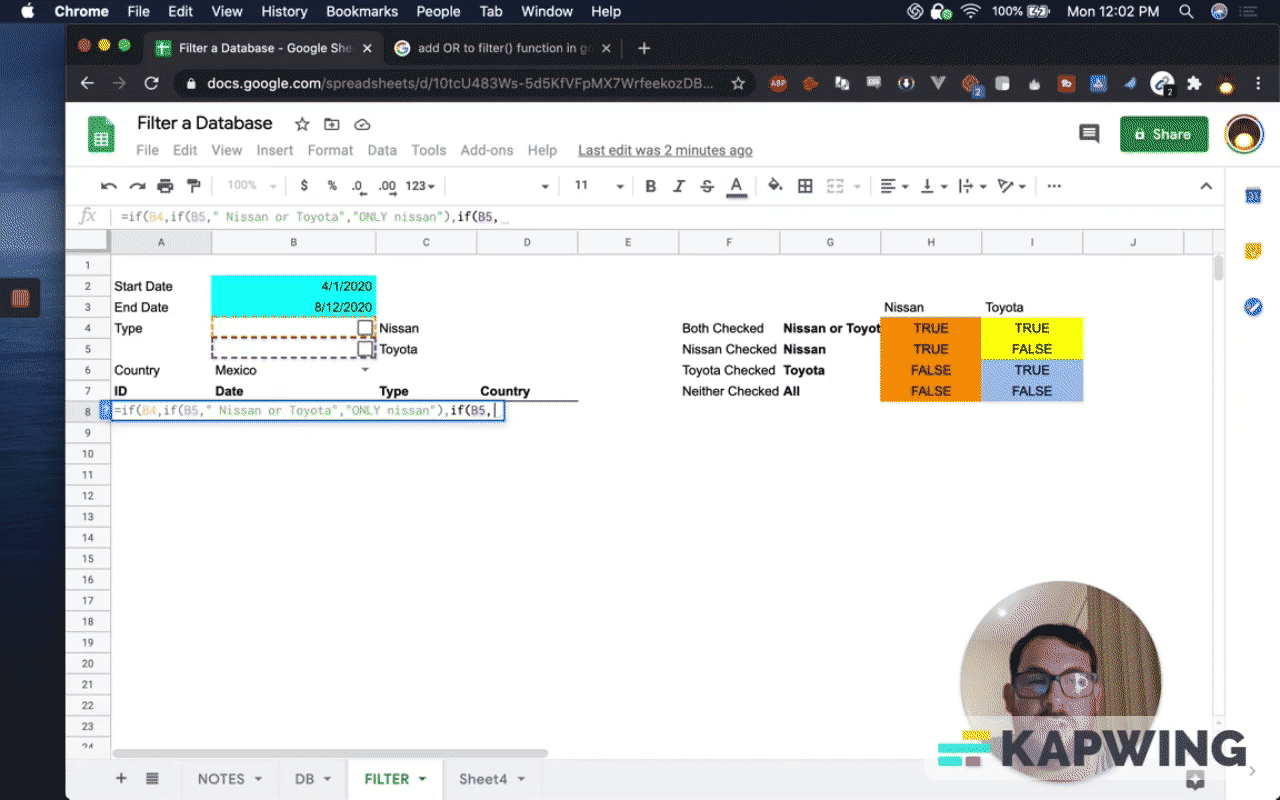
Task: Open Spotlight search in menu bar
Action: tap(1186, 12)
